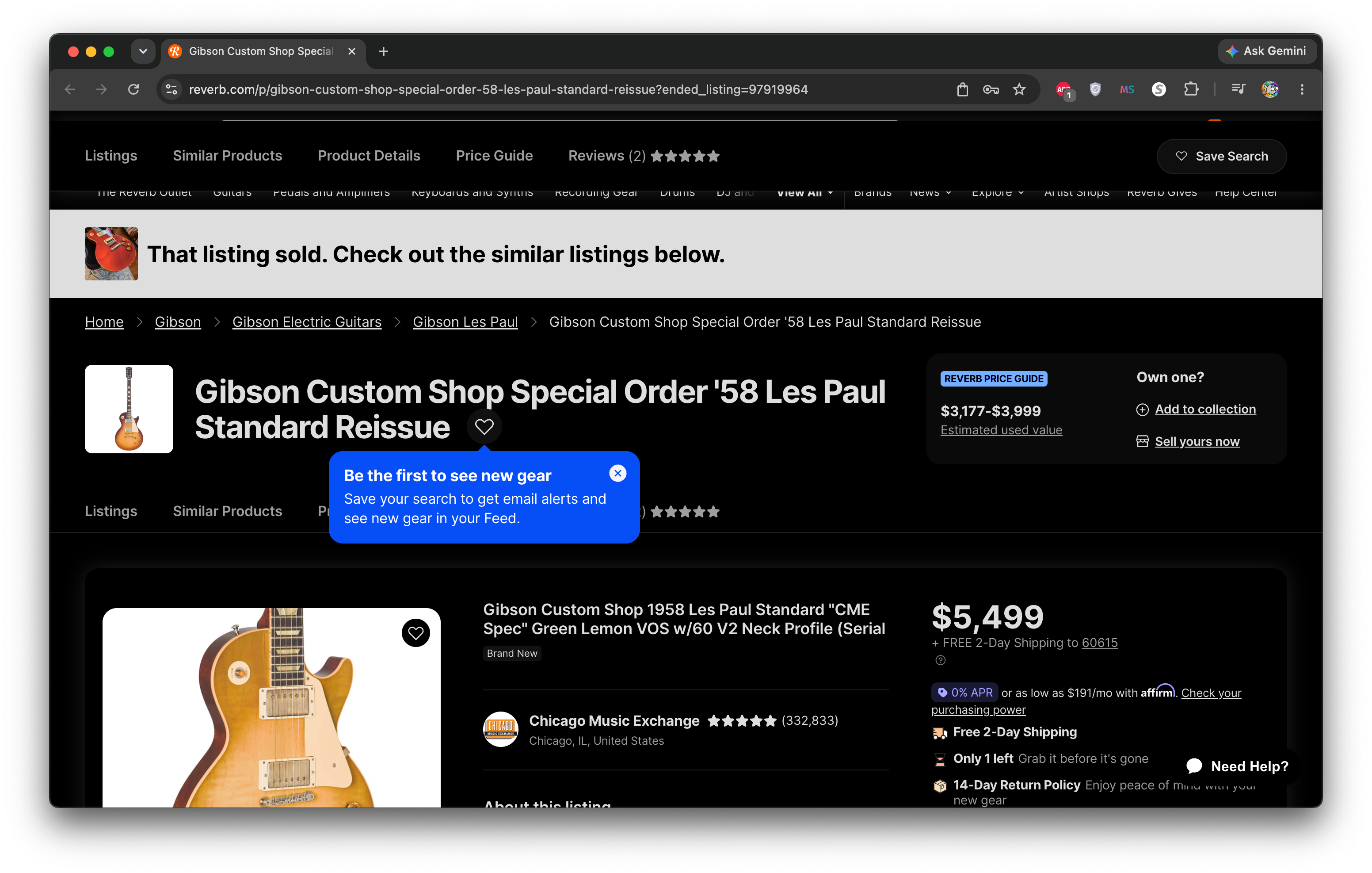The height and width of the screenshot is (873, 1372).
Task: Click the browser back arrow
Action: (70, 89)
